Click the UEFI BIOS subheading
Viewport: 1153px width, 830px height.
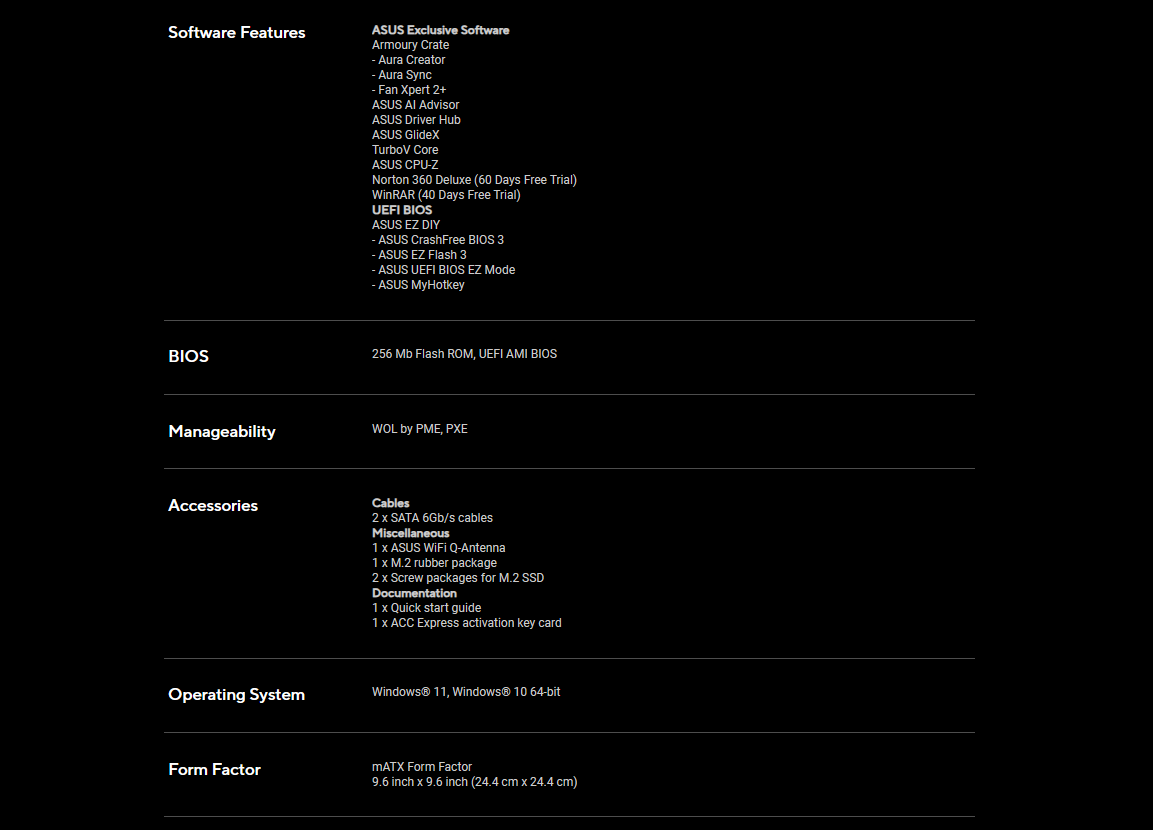pos(402,210)
